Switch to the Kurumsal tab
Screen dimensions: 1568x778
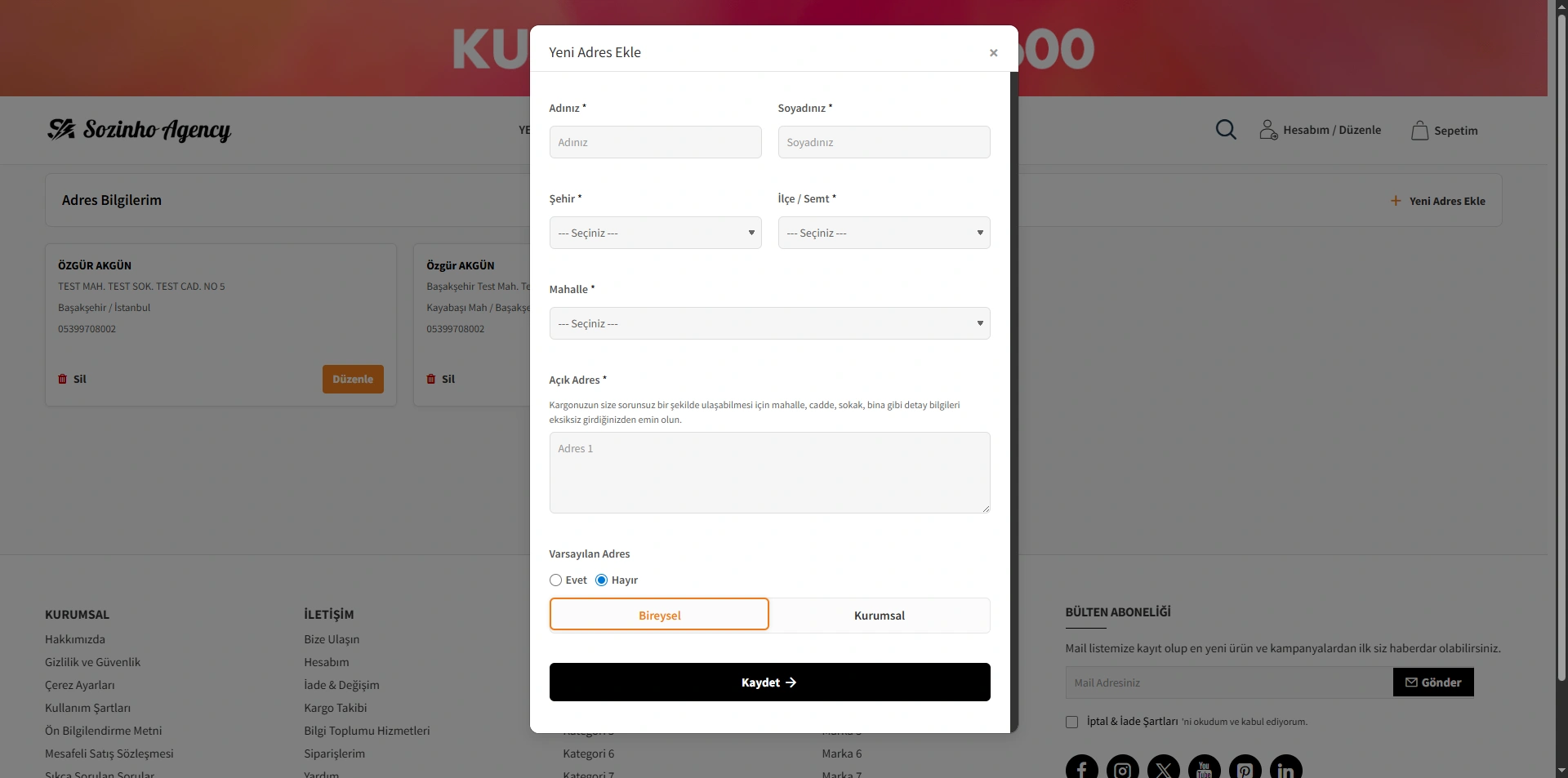point(879,616)
